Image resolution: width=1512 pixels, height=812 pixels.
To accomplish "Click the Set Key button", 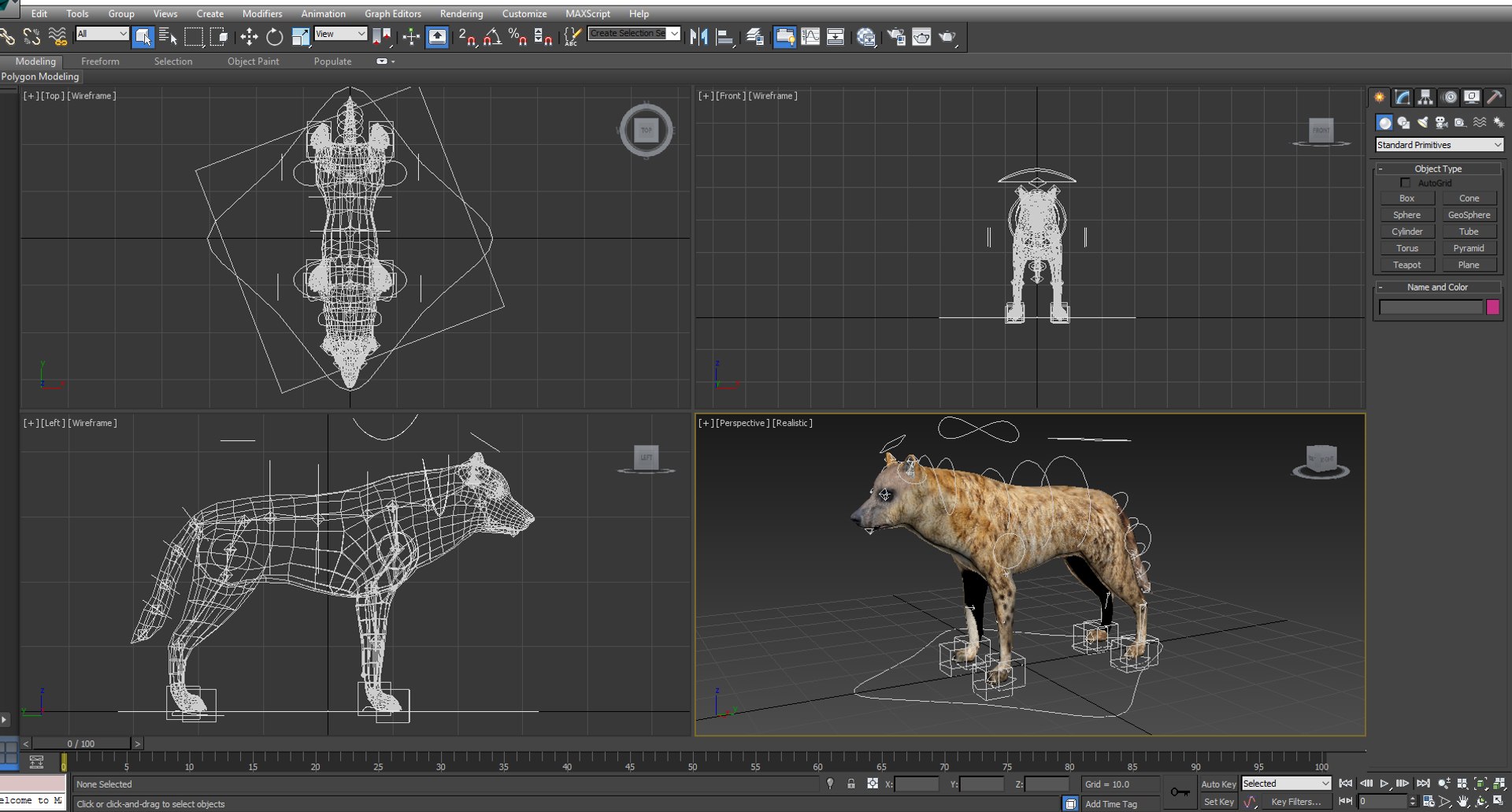I will point(1218,802).
